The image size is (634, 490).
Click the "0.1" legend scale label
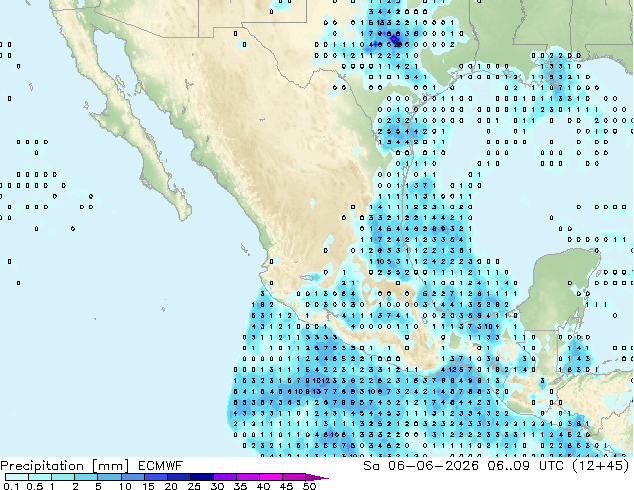[x=11, y=486]
